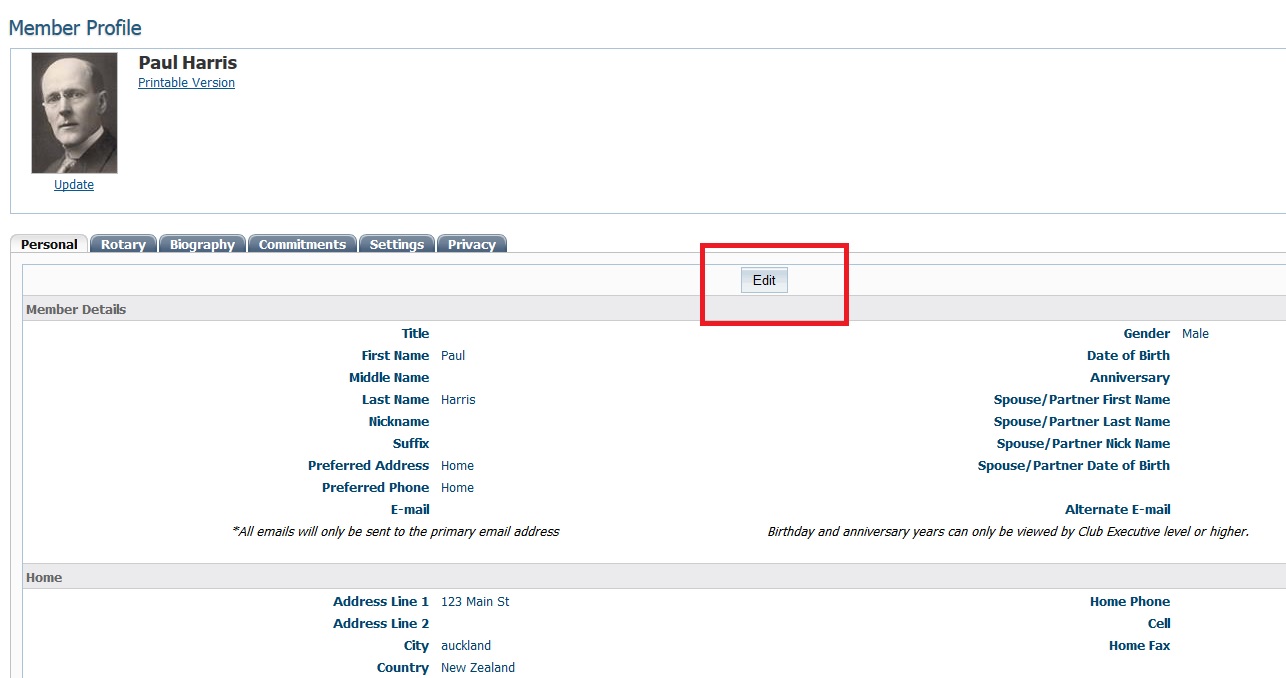Click the Update link under the photo
Image resolution: width=1286 pixels, height=678 pixels.
pos(74,185)
